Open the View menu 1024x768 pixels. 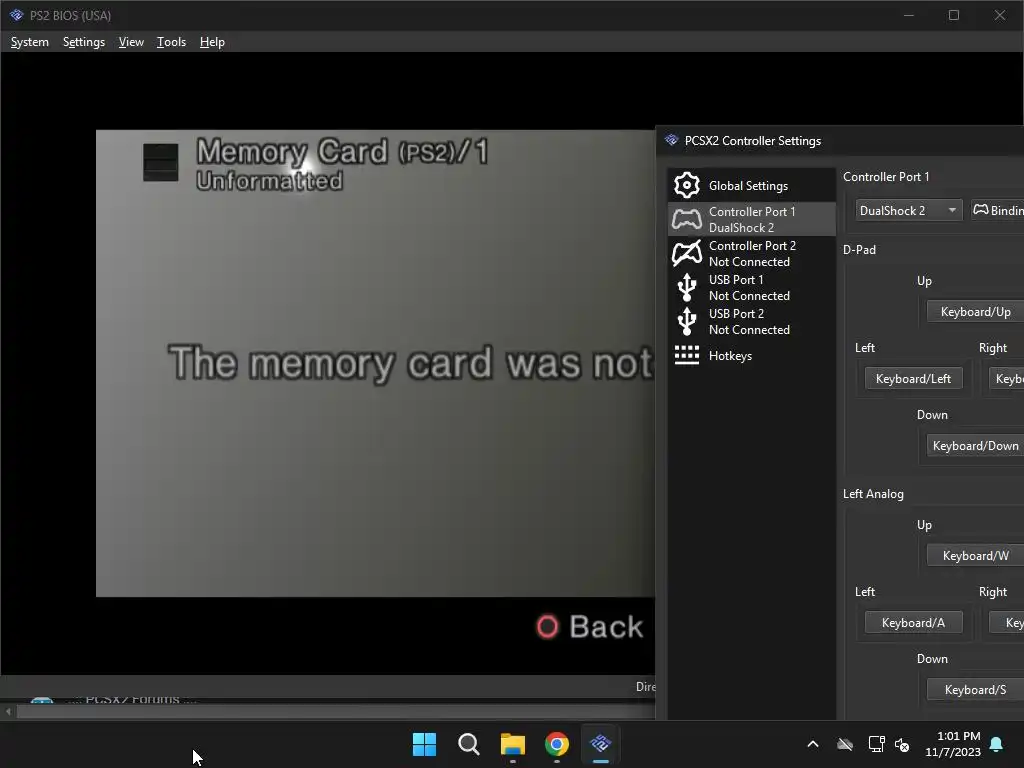click(x=131, y=42)
